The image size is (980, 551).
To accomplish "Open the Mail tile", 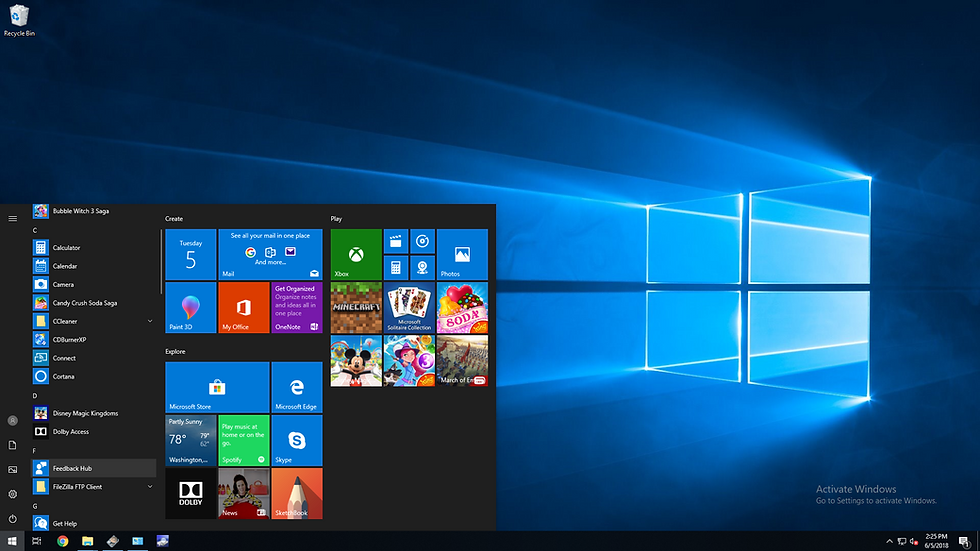I will [x=270, y=254].
